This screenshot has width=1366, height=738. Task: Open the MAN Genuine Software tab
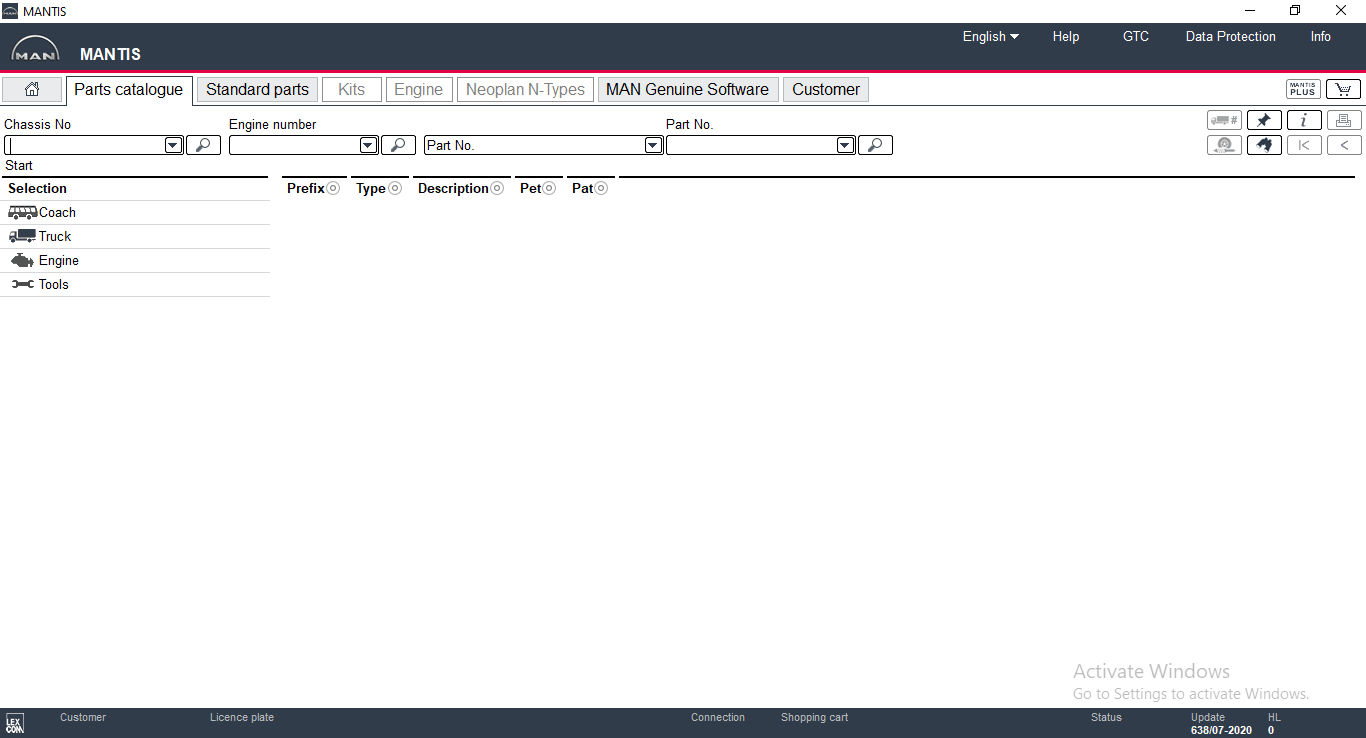(687, 89)
